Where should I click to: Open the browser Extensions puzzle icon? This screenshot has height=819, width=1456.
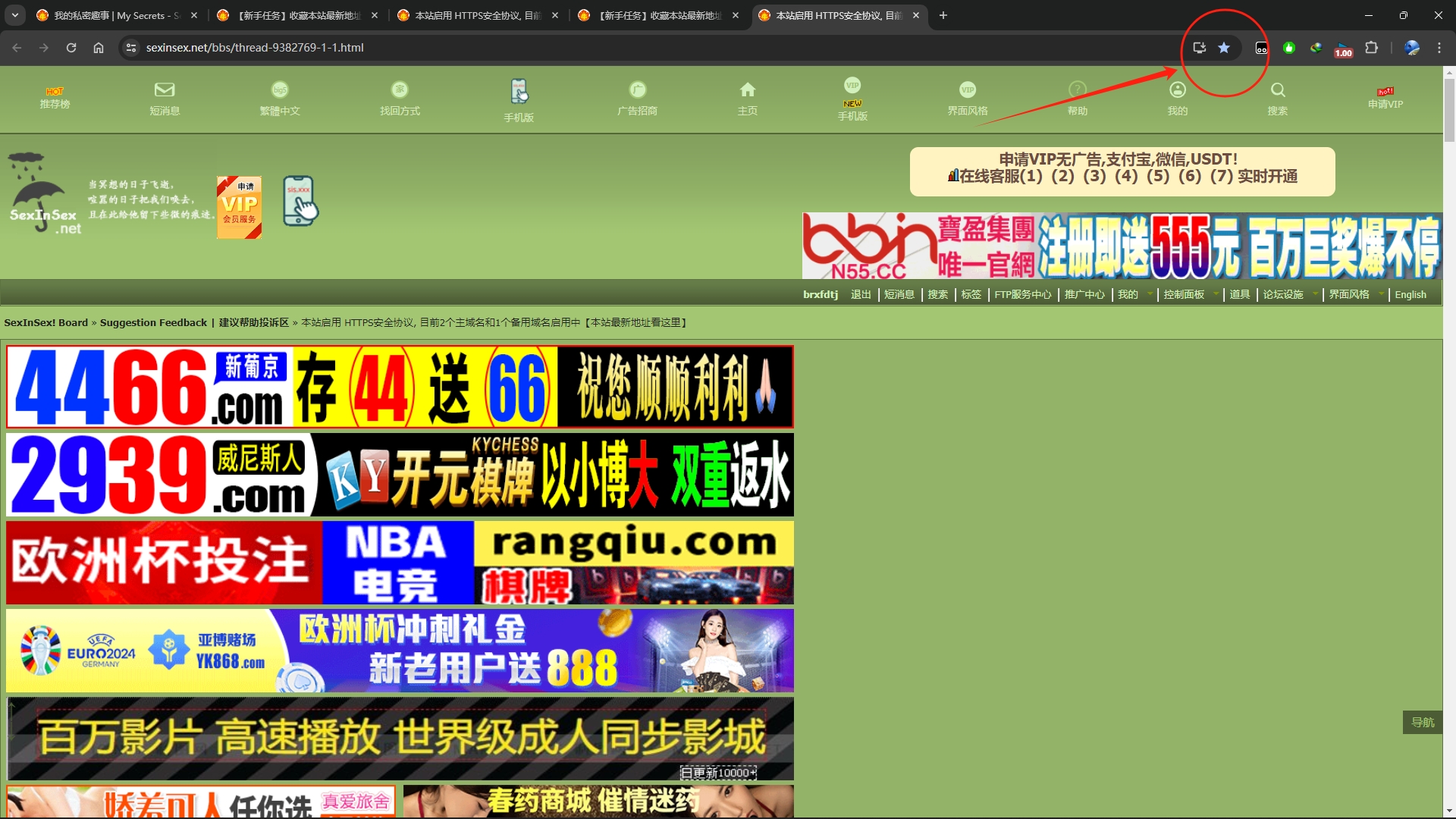coord(1371,48)
